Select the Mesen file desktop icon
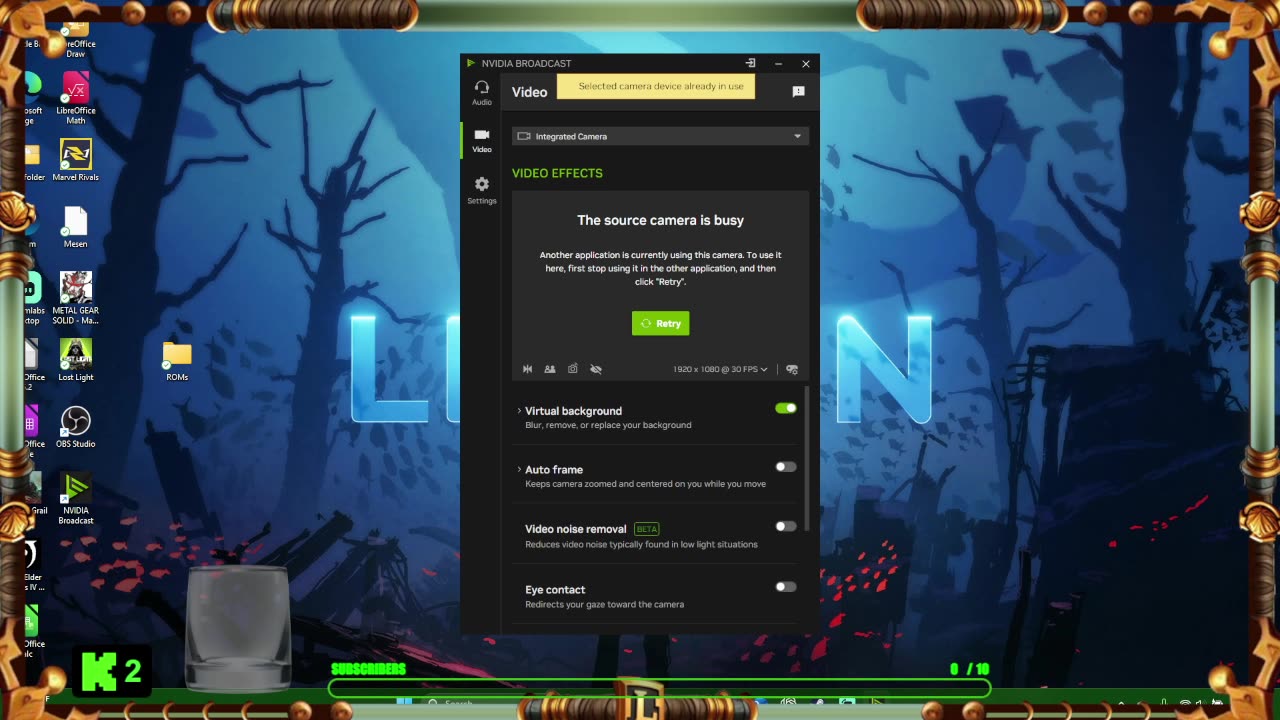Screen dimensions: 1280x720 [76, 227]
